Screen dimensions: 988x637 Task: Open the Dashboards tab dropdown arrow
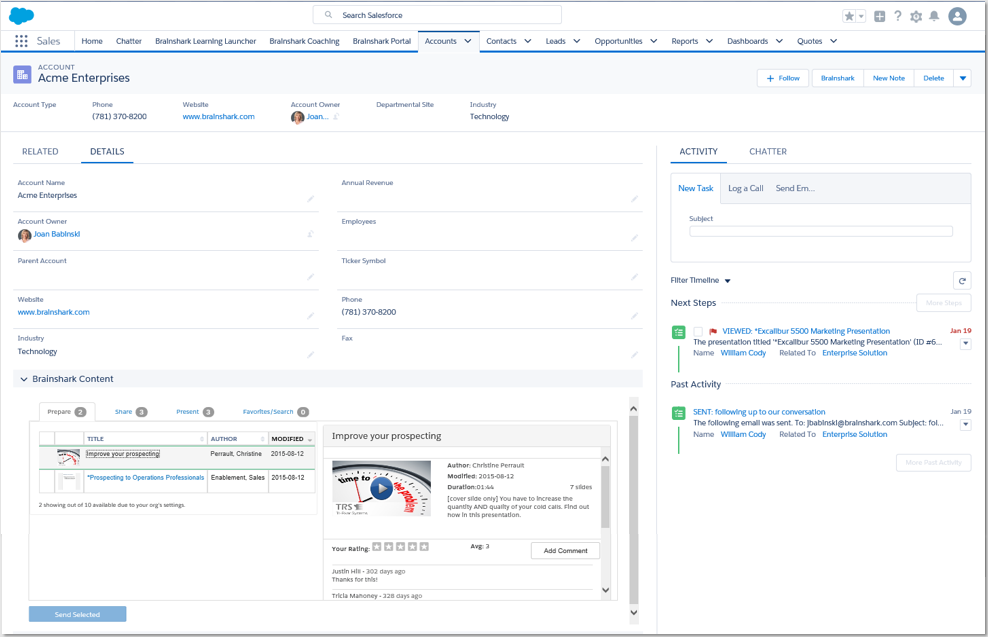[x=779, y=41]
